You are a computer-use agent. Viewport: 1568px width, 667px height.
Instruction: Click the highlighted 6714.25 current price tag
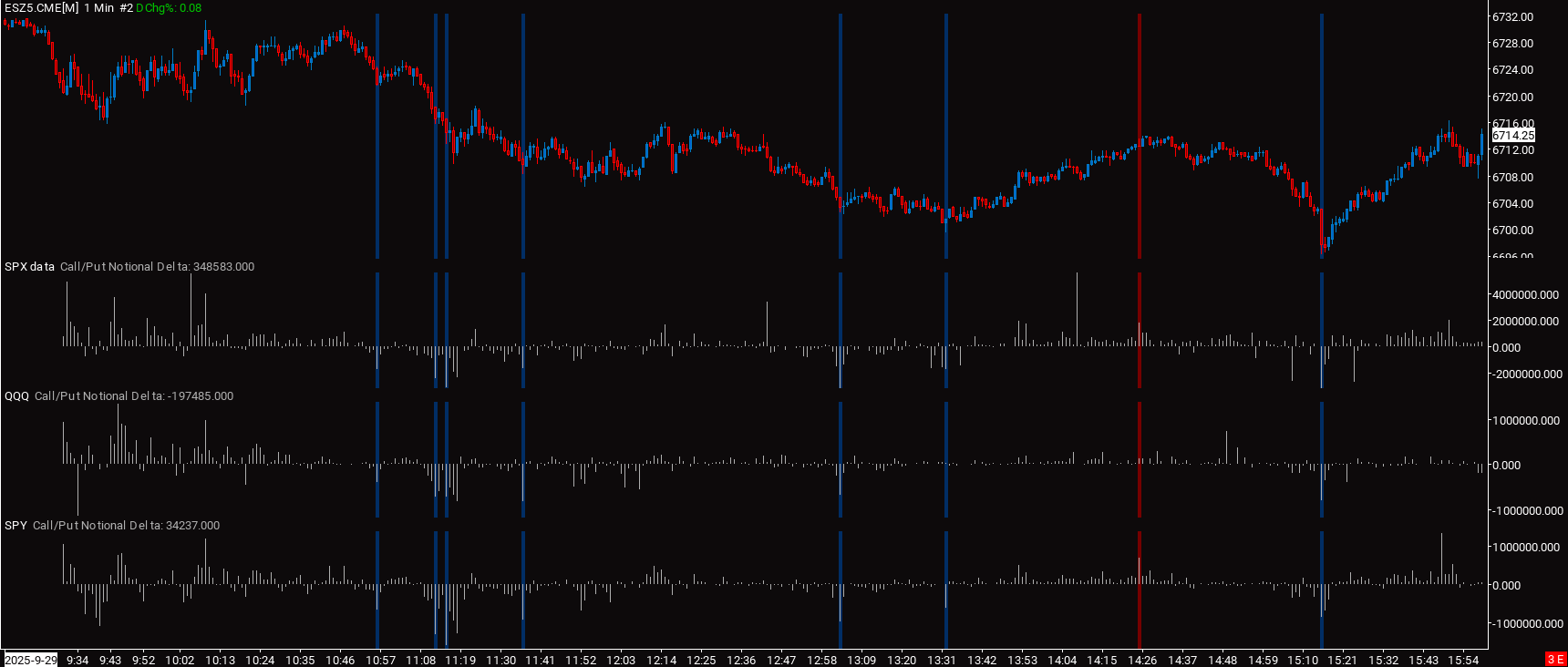pyautogui.click(x=1512, y=136)
